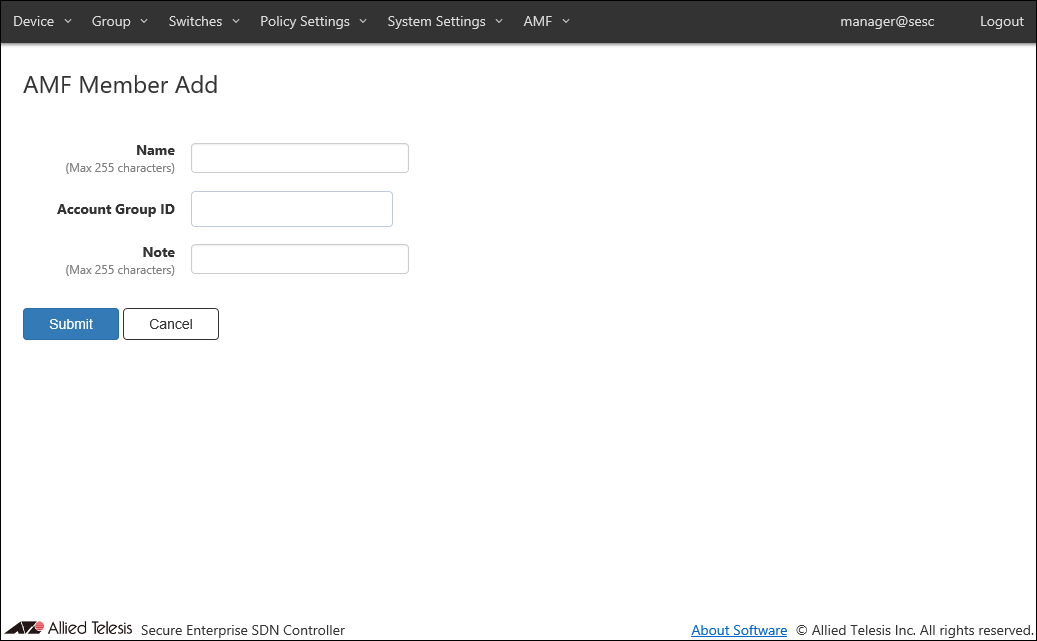The width and height of the screenshot is (1037, 641).
Task: Click the Secure Enterprise SDN Controller text
Action: pyautogui.click(x=243, y=630)
